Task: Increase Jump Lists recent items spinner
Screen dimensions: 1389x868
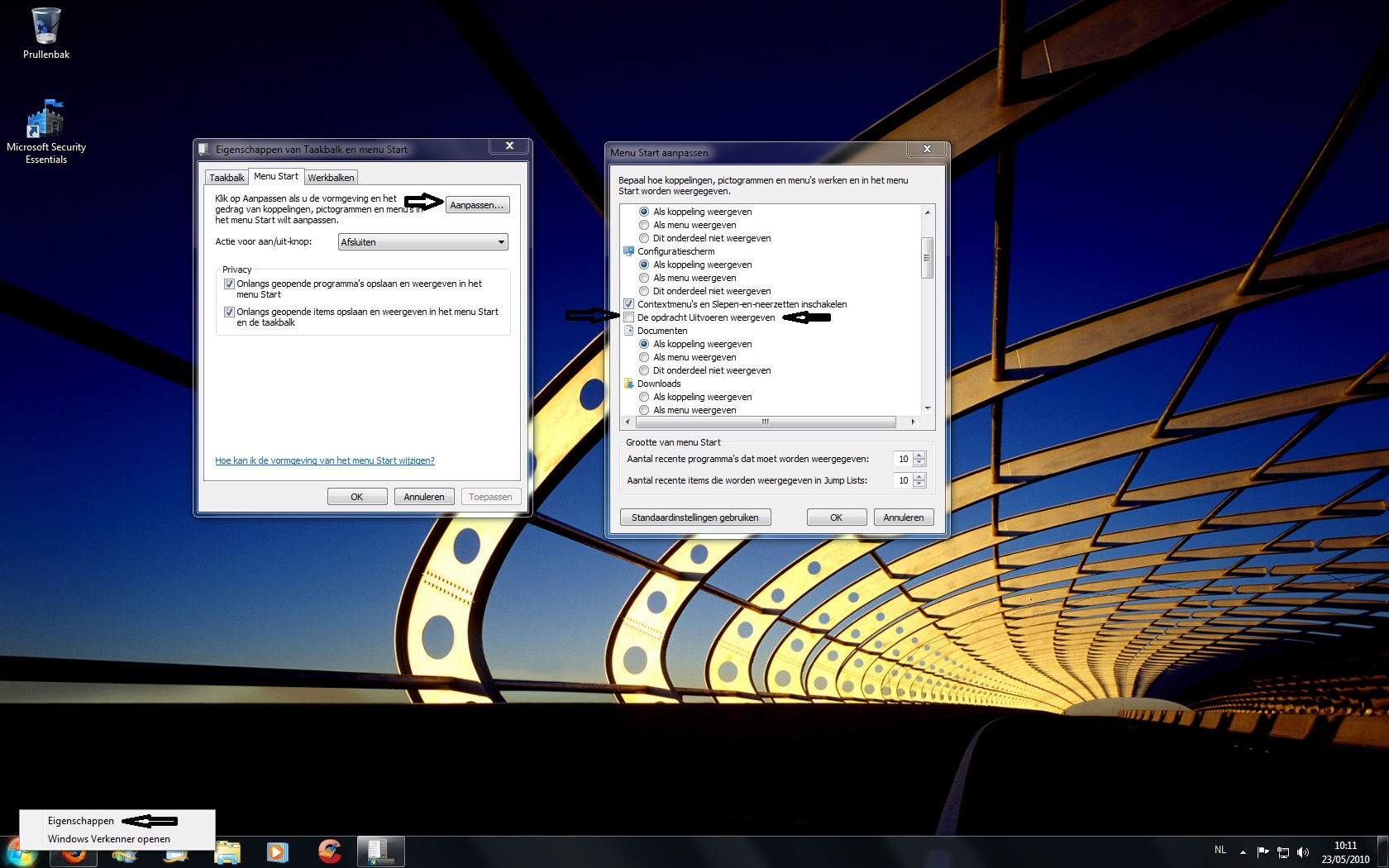Action: point(919,477)
